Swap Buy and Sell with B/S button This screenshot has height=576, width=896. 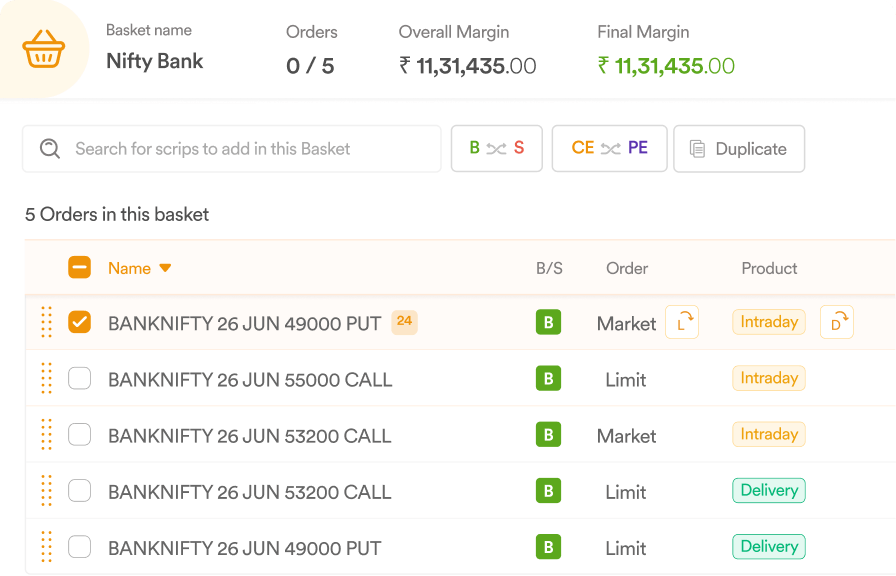[x=497, y=149]
